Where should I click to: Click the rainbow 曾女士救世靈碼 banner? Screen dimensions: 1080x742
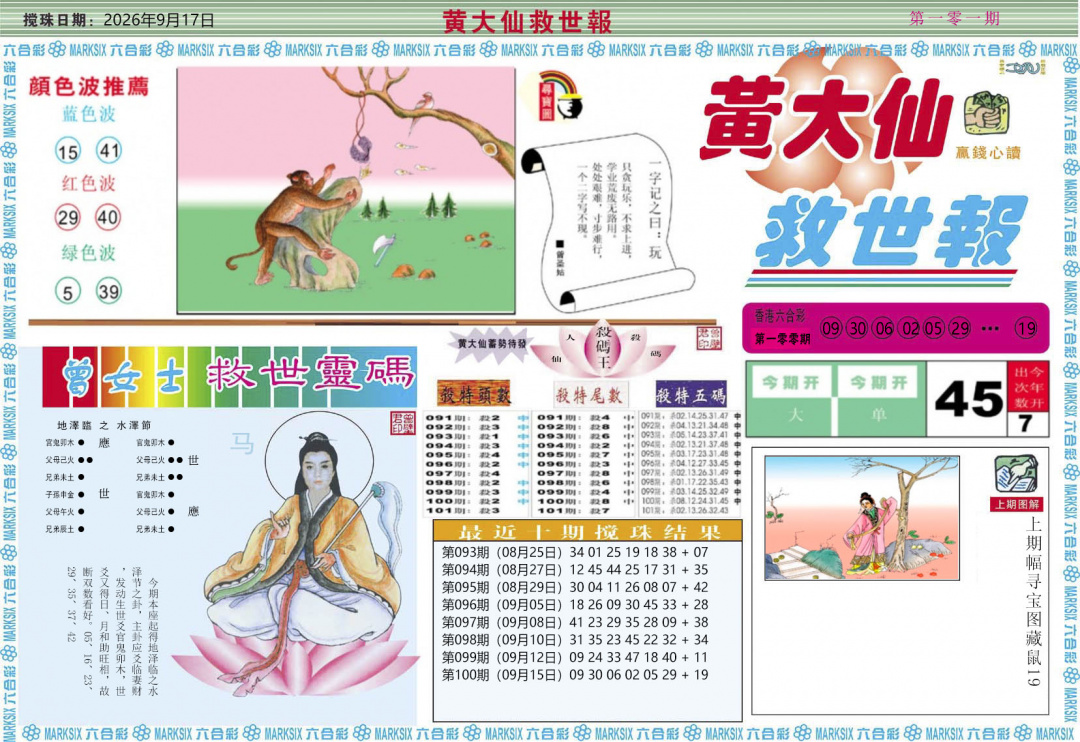pyautogui.click(x=229, y=377)
